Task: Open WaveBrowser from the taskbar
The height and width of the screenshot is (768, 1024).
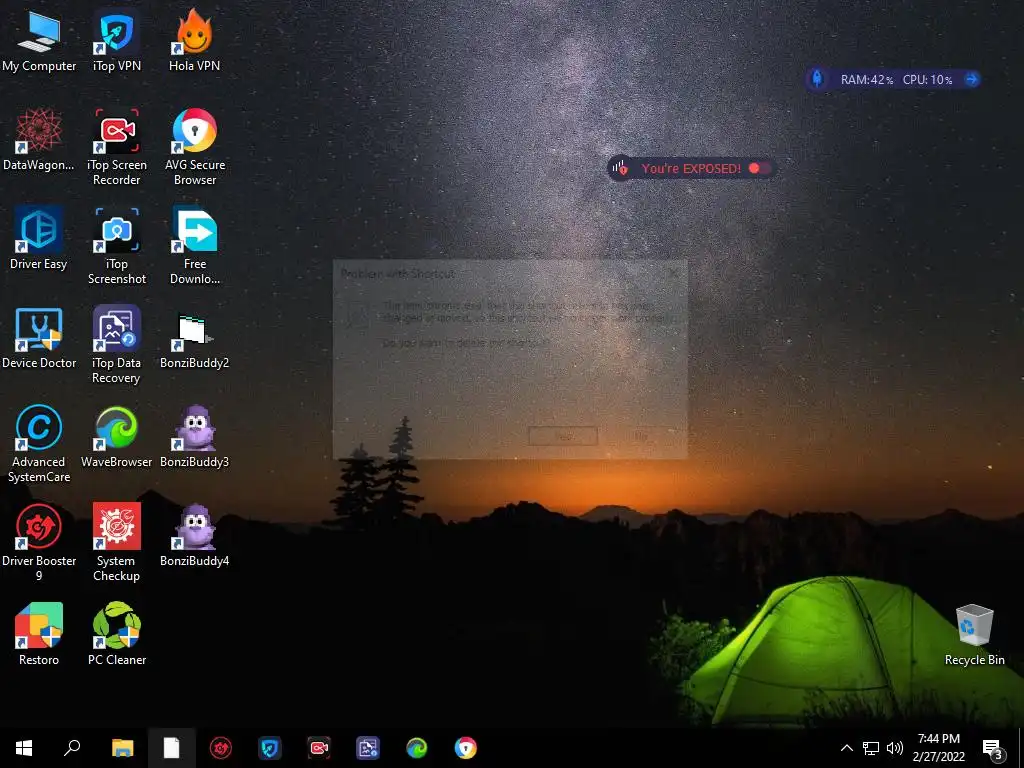Action: pyautogui.click(x=417, y=748)
